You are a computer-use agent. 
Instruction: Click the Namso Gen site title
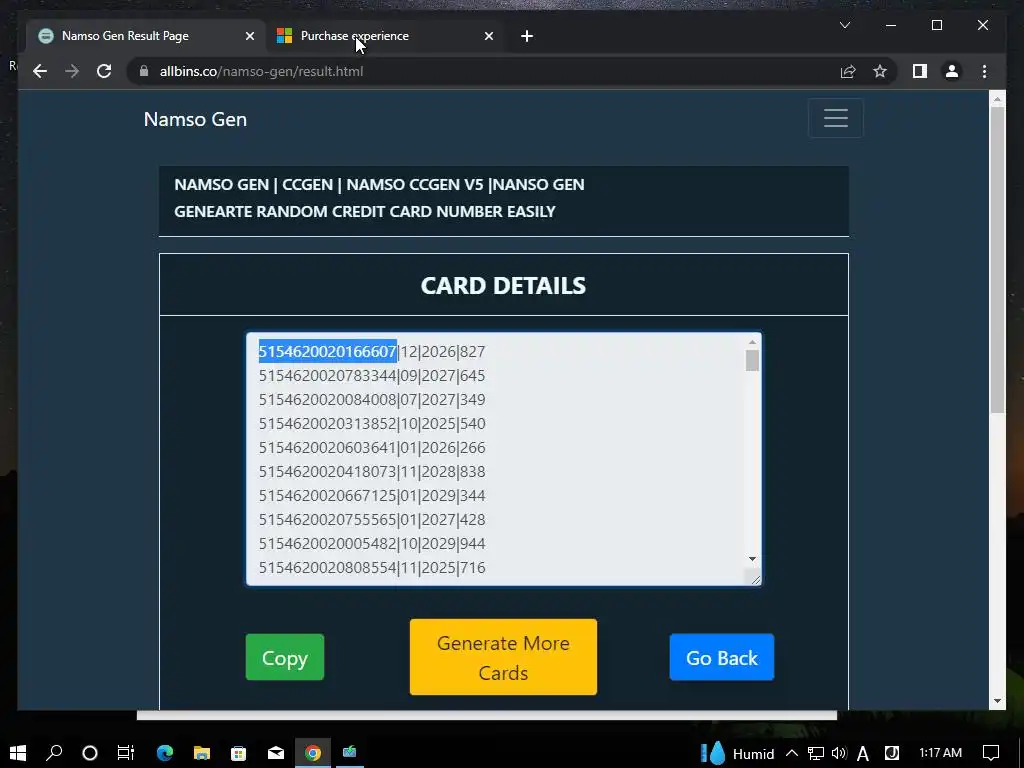(195, 120)
